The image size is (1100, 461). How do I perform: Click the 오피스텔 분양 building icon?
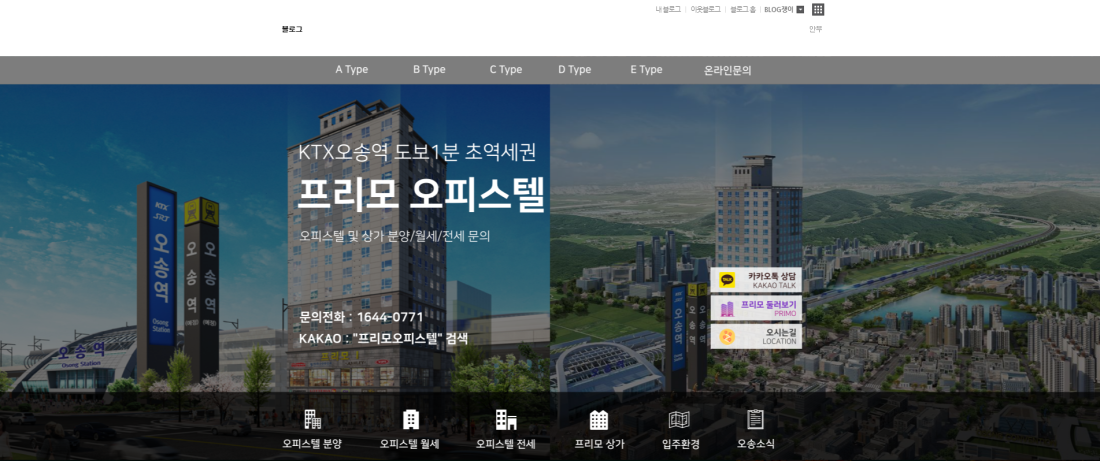tap(312, 419)
